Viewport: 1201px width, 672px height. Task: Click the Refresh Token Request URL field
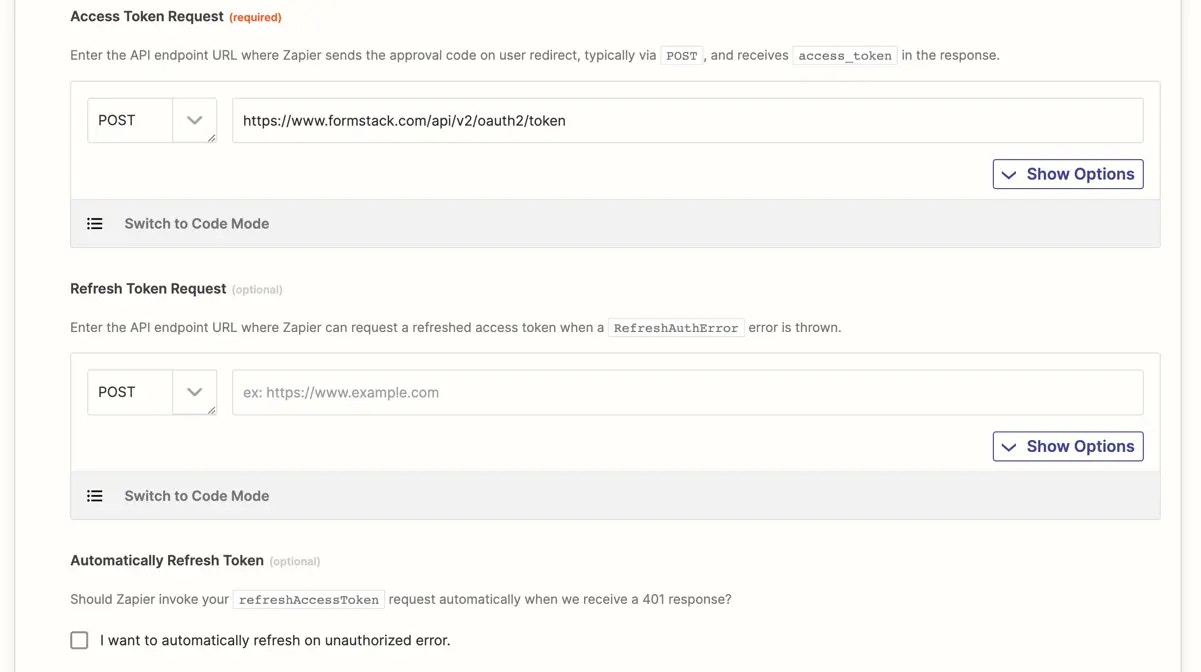coord(687,392)
